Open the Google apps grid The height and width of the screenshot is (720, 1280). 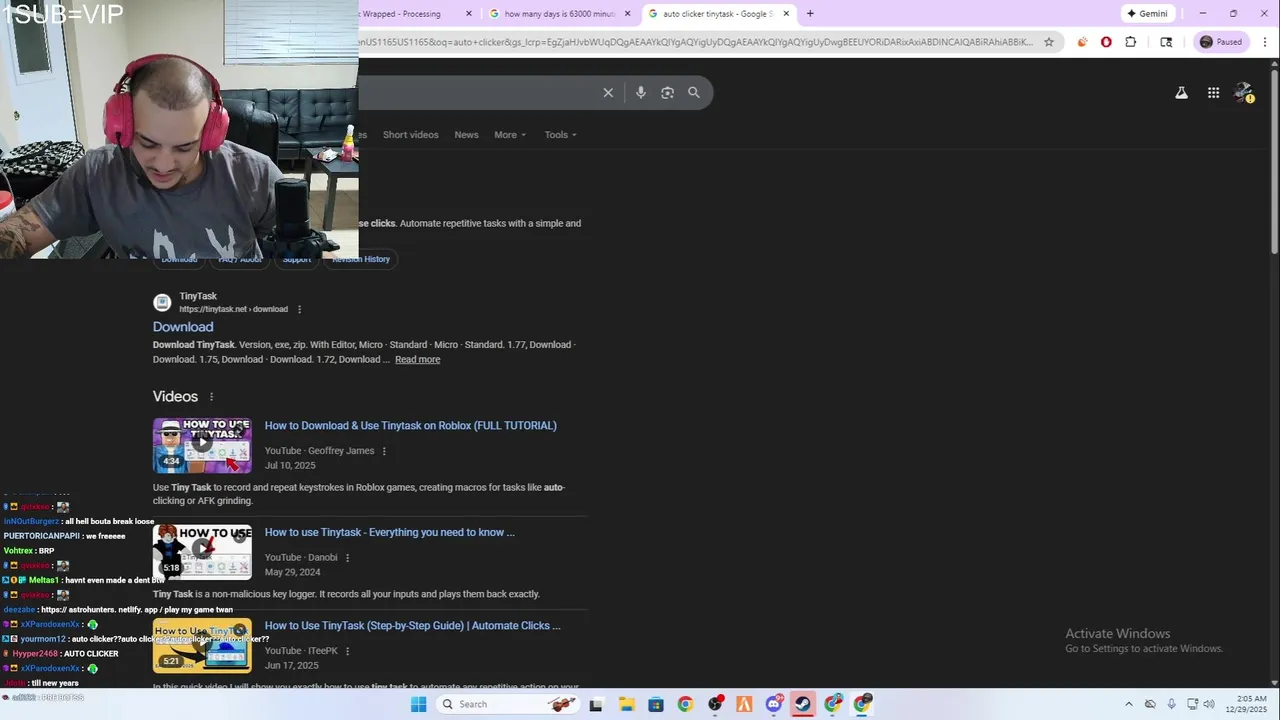click(x=1213, y=92)
